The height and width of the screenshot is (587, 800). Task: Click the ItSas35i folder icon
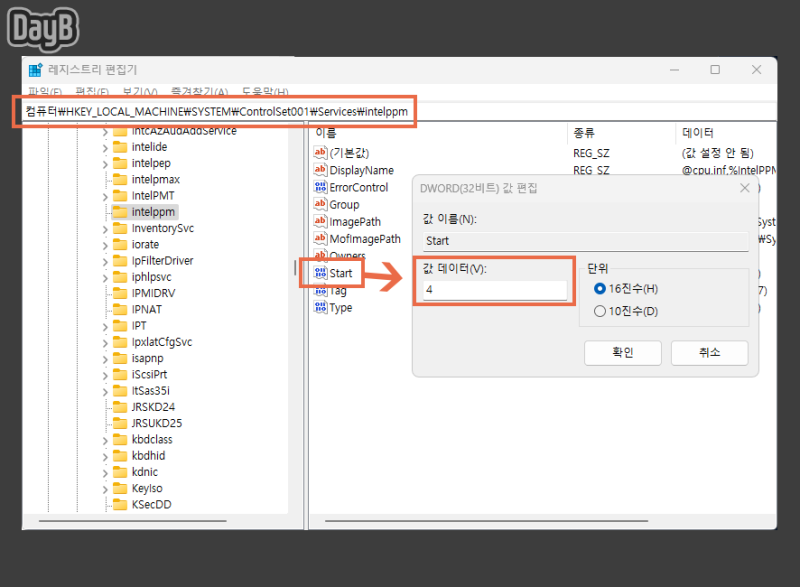[120, 391]
